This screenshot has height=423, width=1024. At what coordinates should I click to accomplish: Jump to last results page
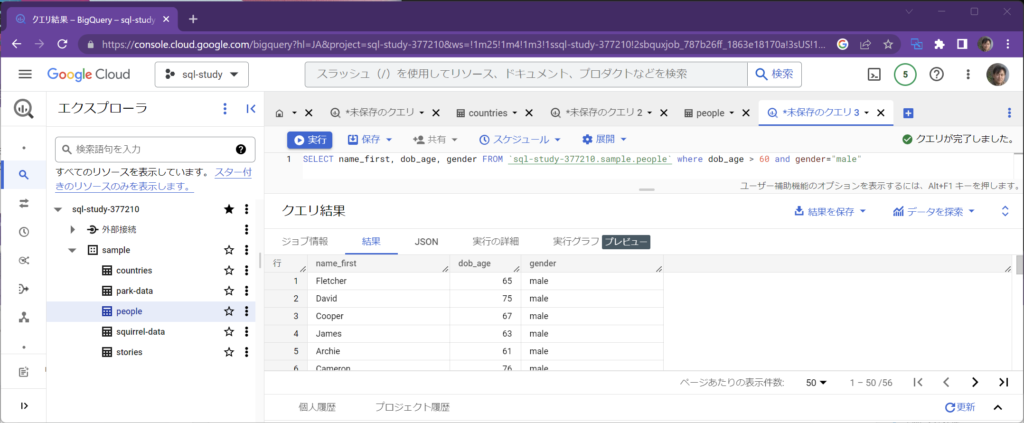pos(1004,383)
